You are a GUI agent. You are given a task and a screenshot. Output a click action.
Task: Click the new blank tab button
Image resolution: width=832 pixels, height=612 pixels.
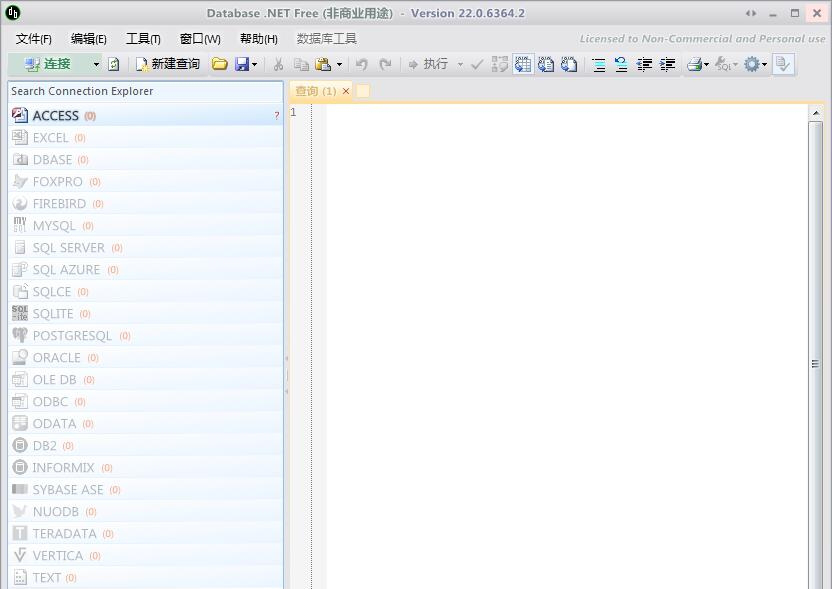point(363,91)
